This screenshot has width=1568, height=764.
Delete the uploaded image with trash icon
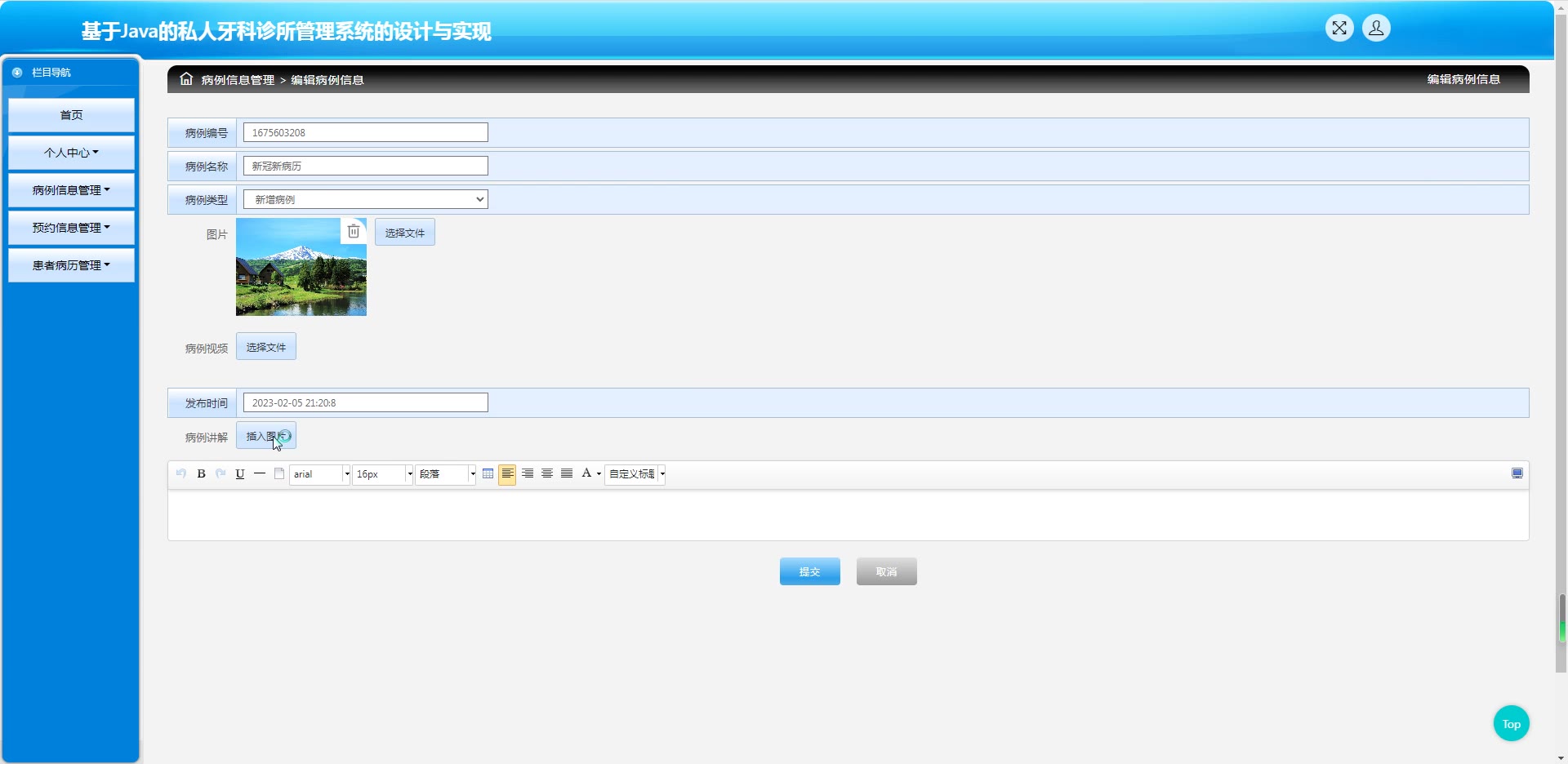353,231
